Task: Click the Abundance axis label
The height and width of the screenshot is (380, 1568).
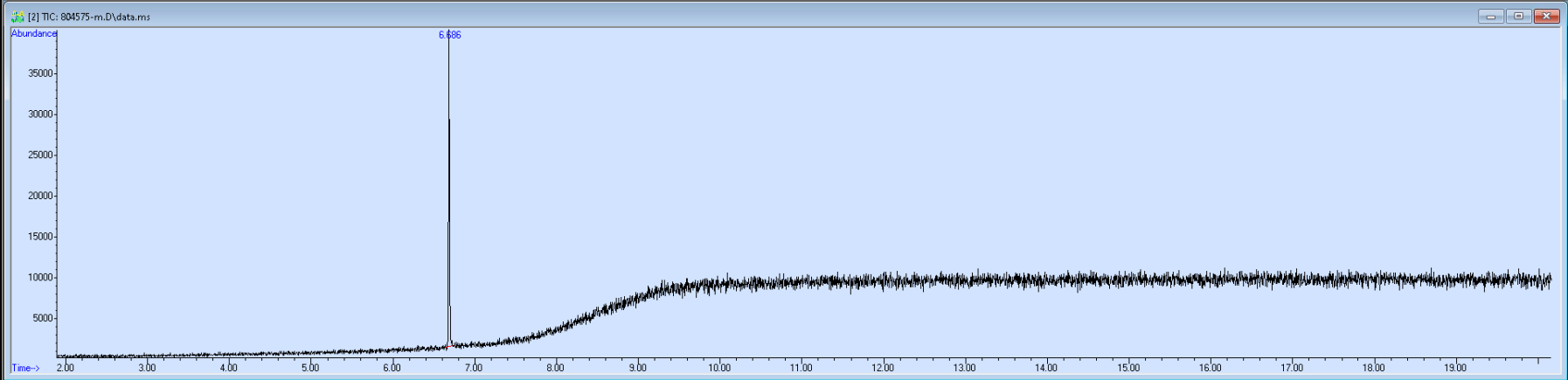Action: click(x=34, y=33)
